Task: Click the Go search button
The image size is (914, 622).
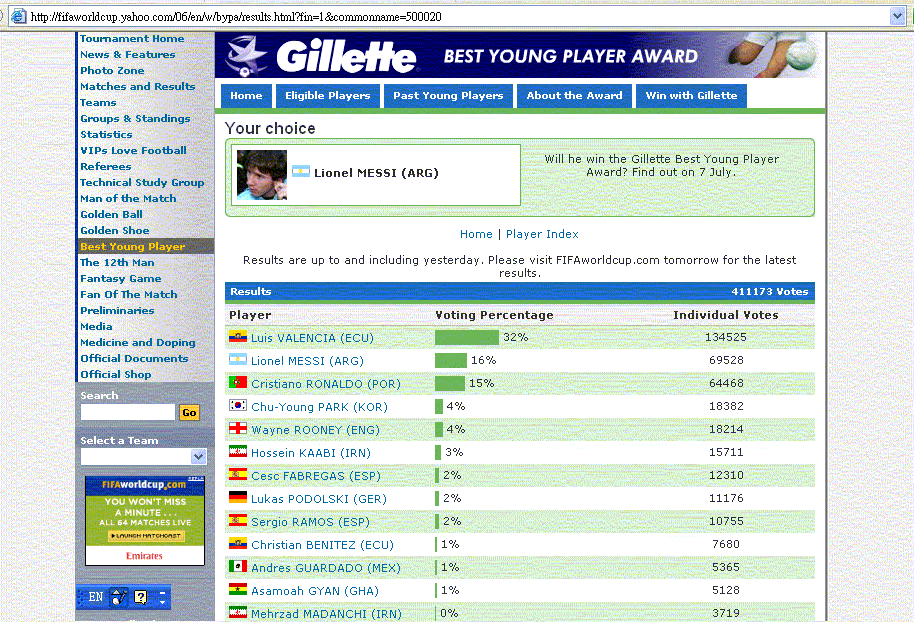Action: point(189,413)
